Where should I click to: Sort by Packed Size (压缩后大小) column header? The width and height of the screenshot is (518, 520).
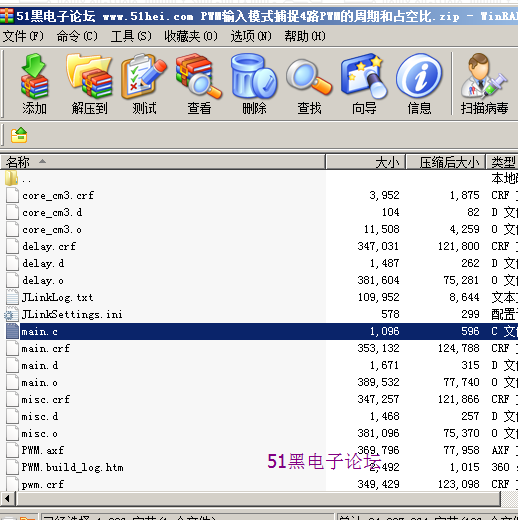point(446,162)
